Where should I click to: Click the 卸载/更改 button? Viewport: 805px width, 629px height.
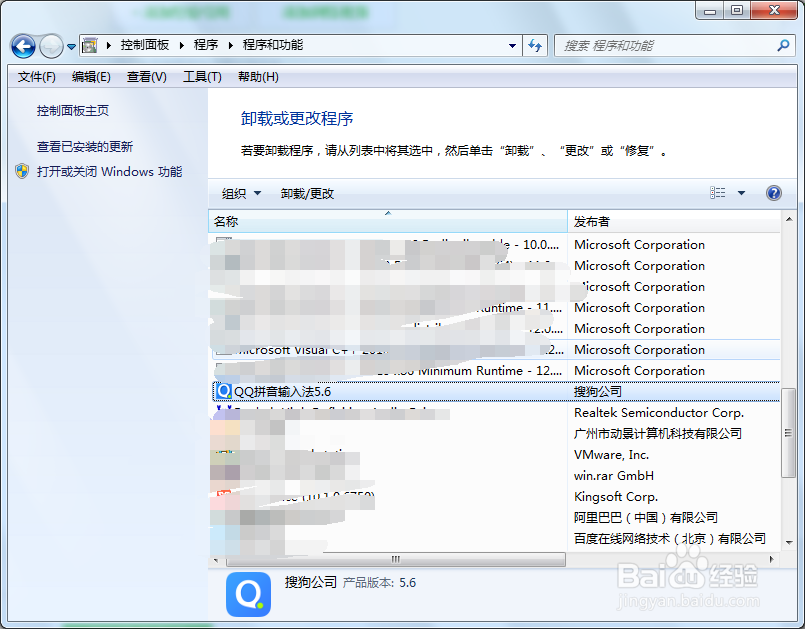(x=307, y=194)
